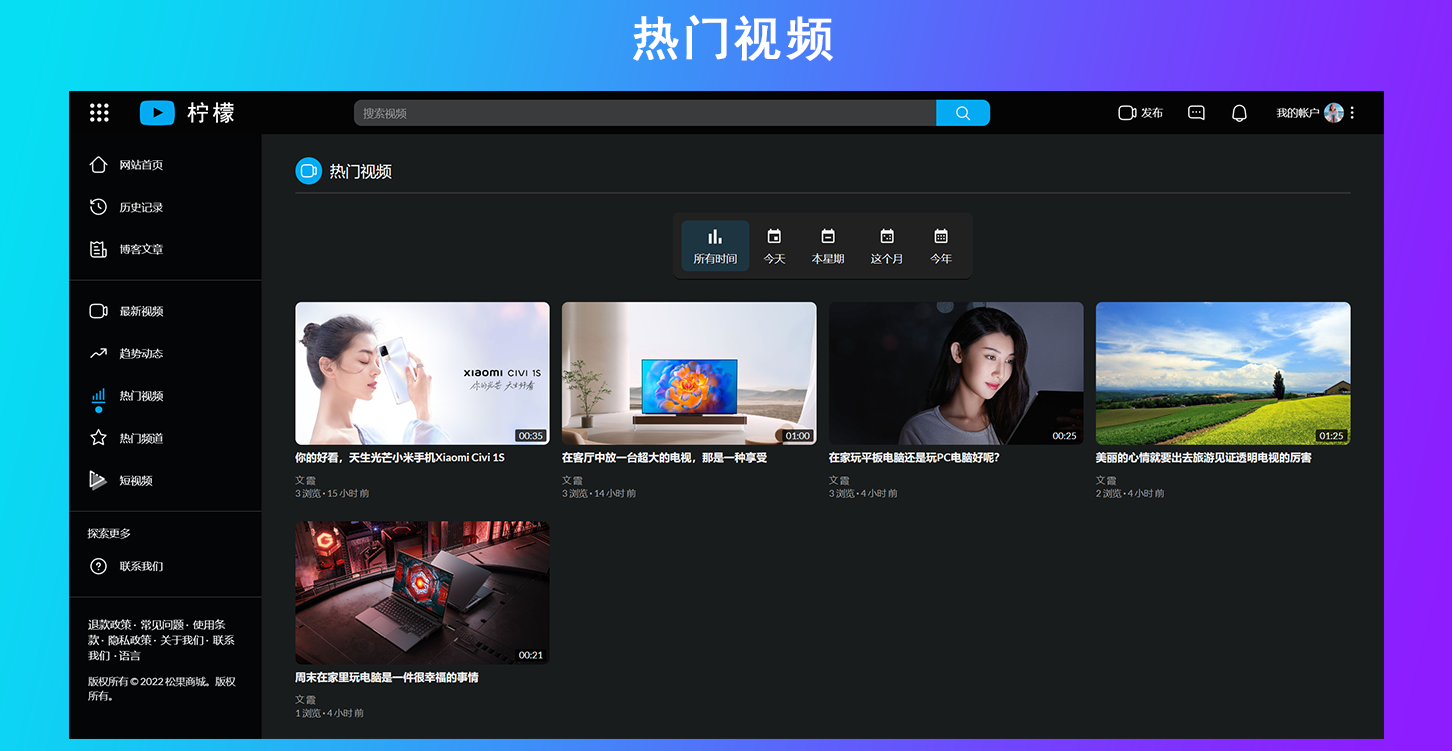Open the living room TV video thumbnail
The height and width of the screenshot is (751, 1452).
click(x=689, y=373)
